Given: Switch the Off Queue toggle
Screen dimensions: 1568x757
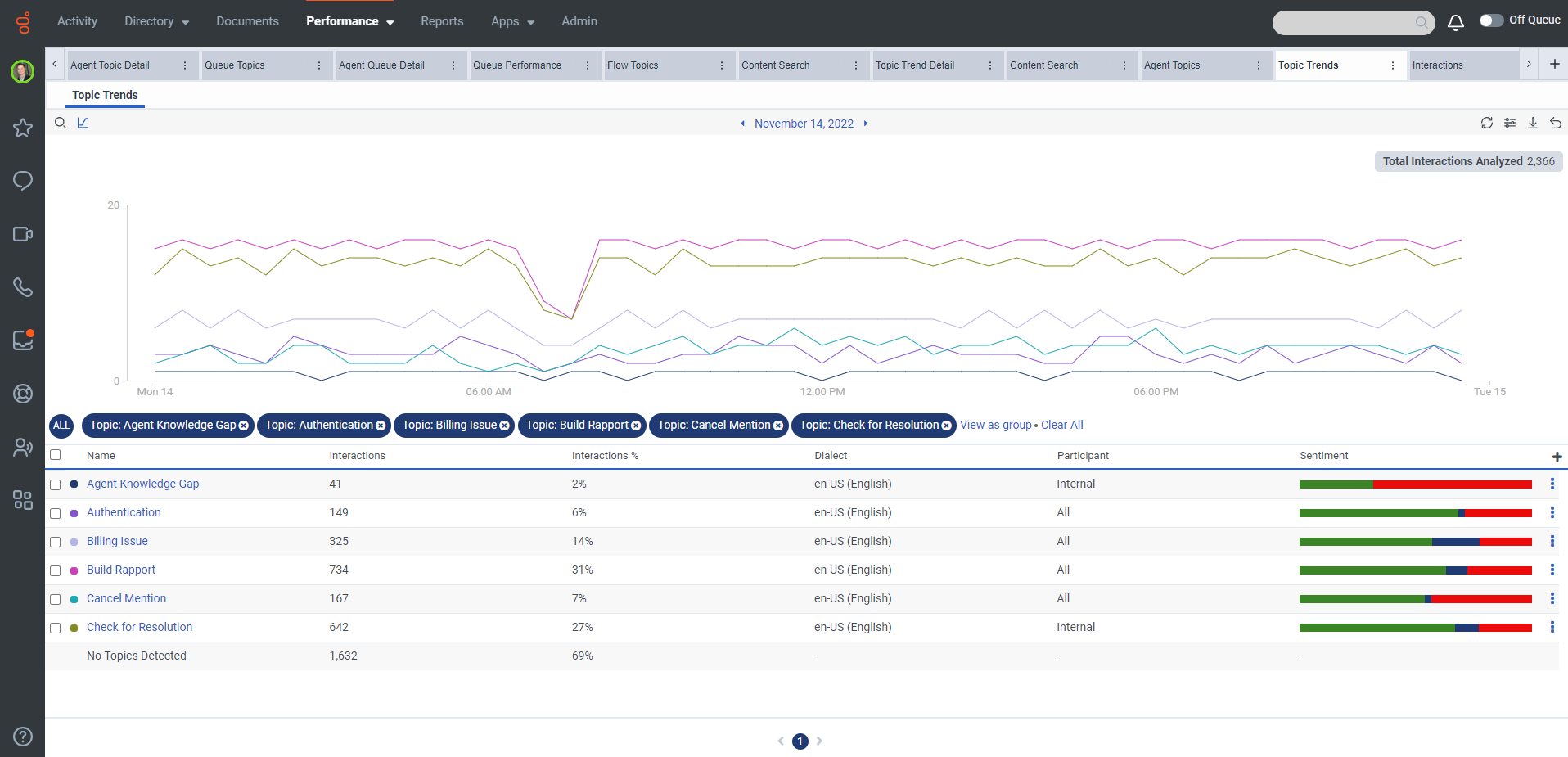Looking at the screenshot, I should pyautogui.click(x=1491, y=20).
